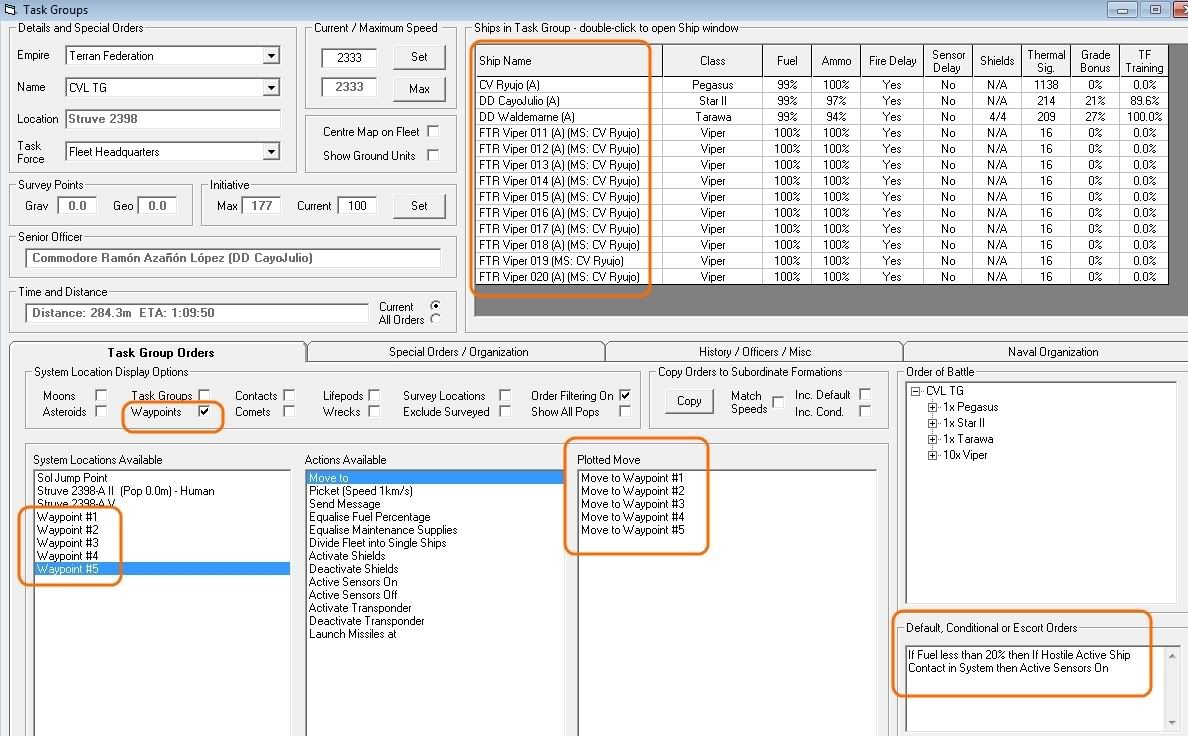The height and width of the screenshot is (736, 1188).
Task: Expand the 1x Tarawa tree node
Action: (933, 439)
